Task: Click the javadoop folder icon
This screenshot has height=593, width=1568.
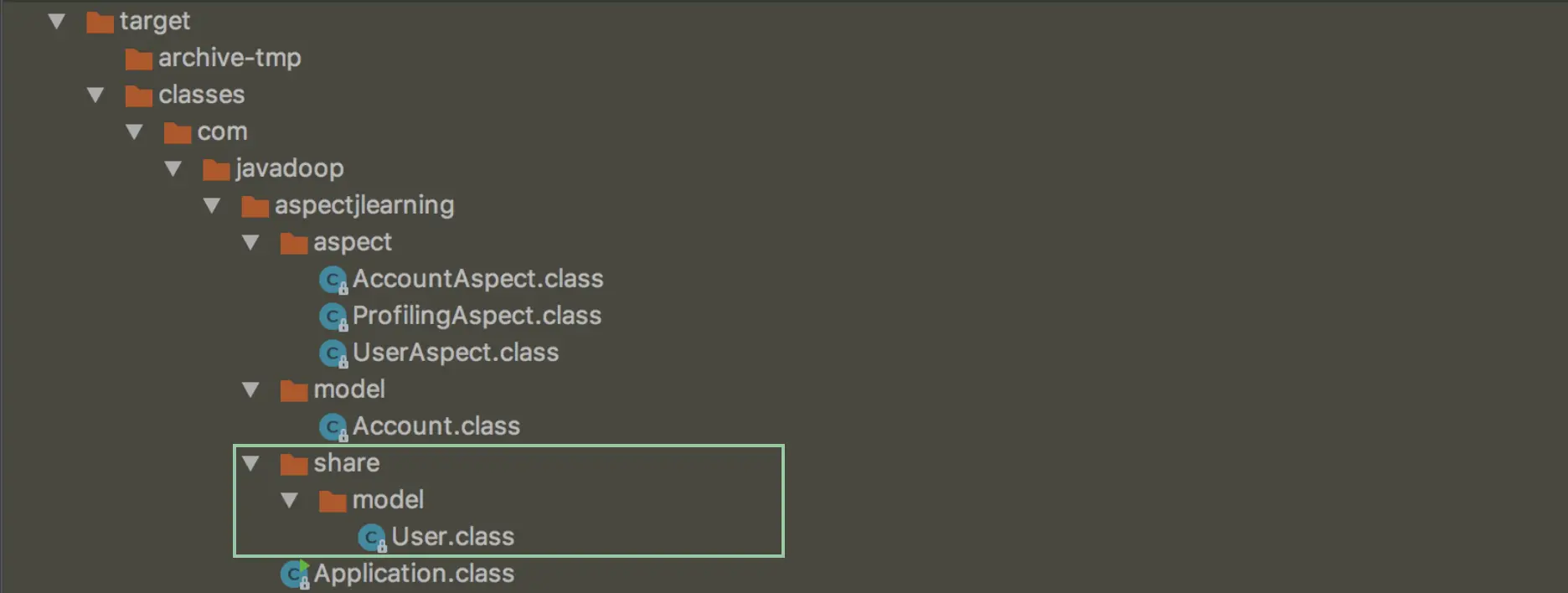Action: (216, 169)
